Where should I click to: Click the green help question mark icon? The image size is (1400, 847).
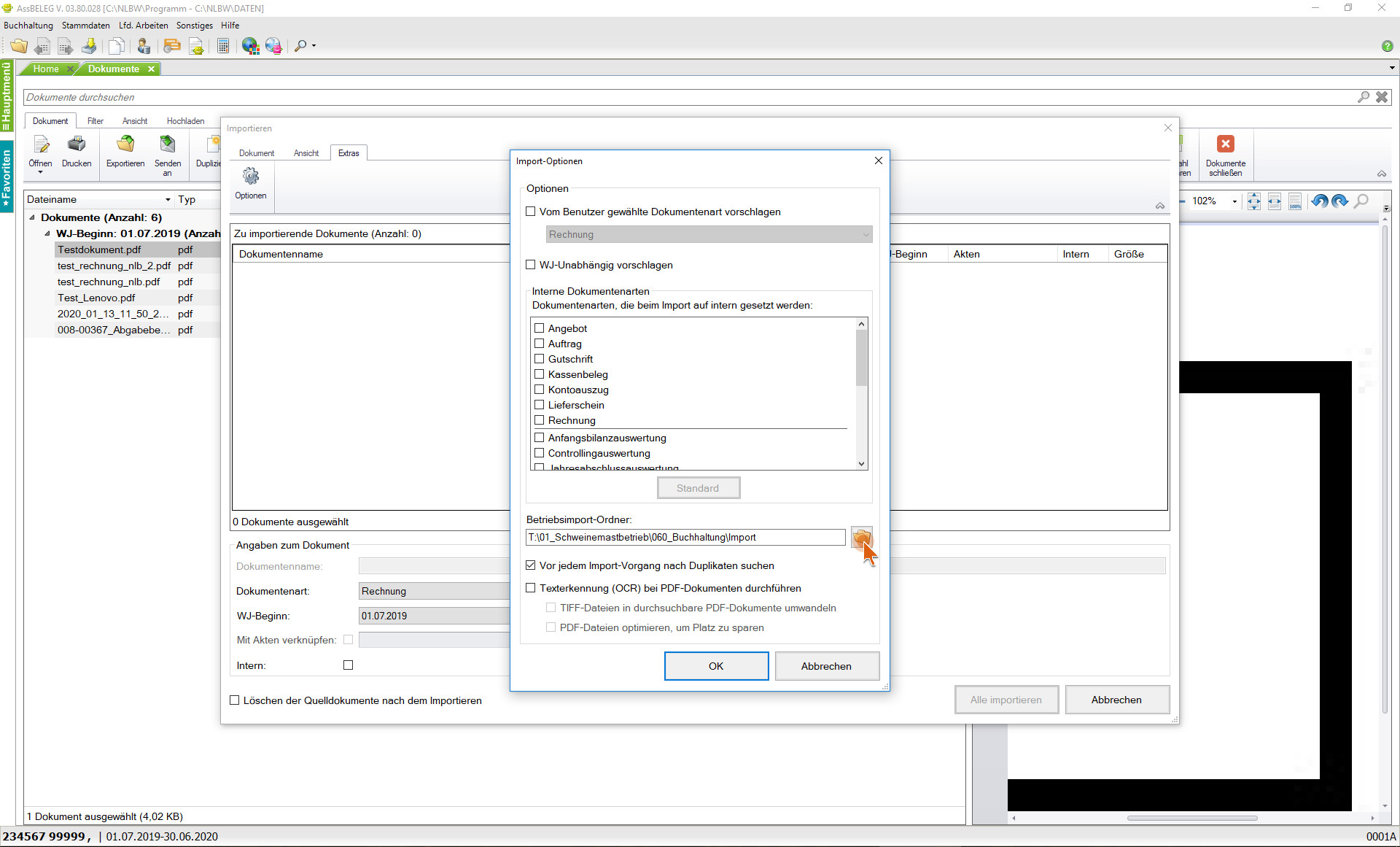click(1387, 46)
